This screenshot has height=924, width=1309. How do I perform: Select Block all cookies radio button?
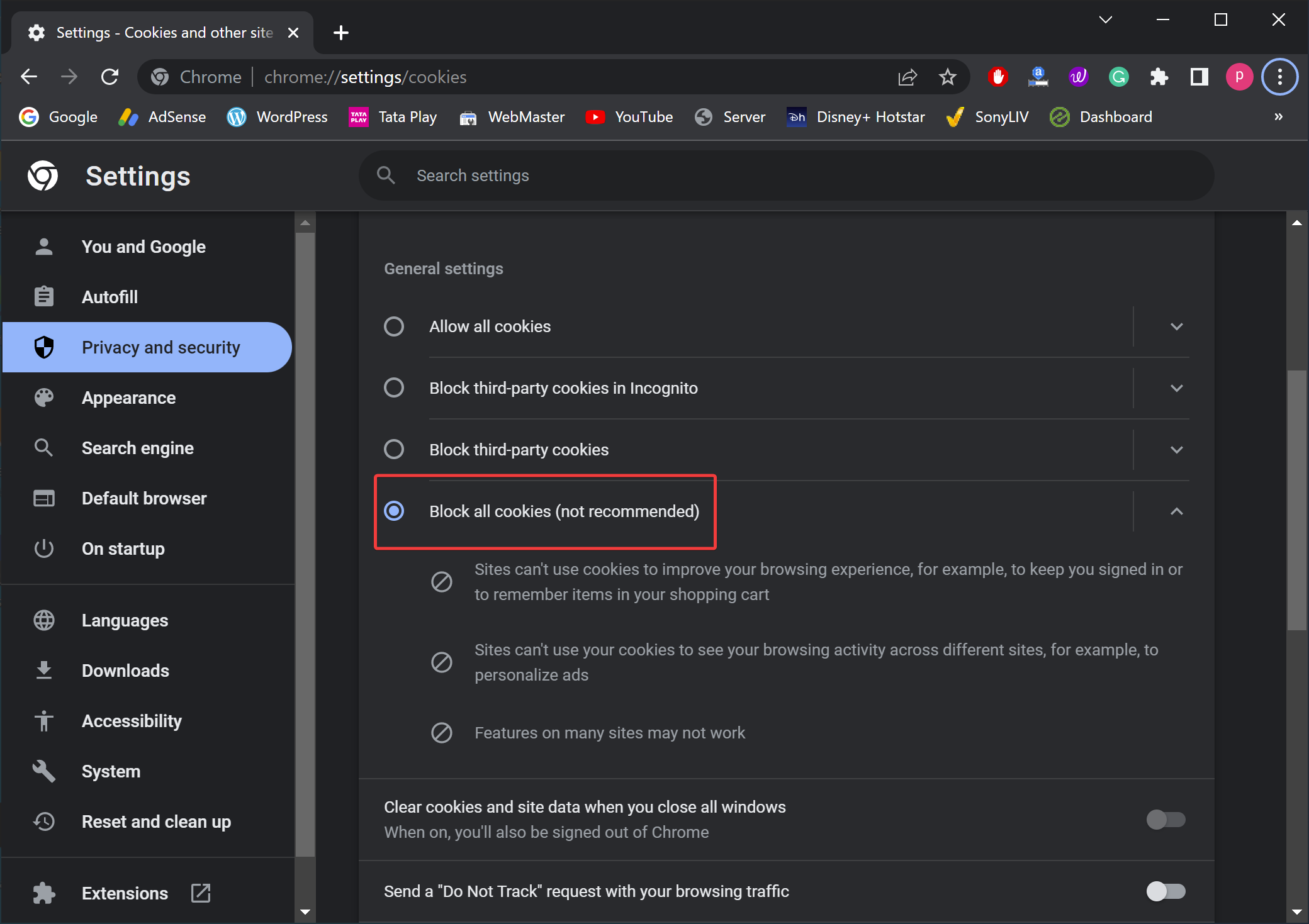[394, 511]
